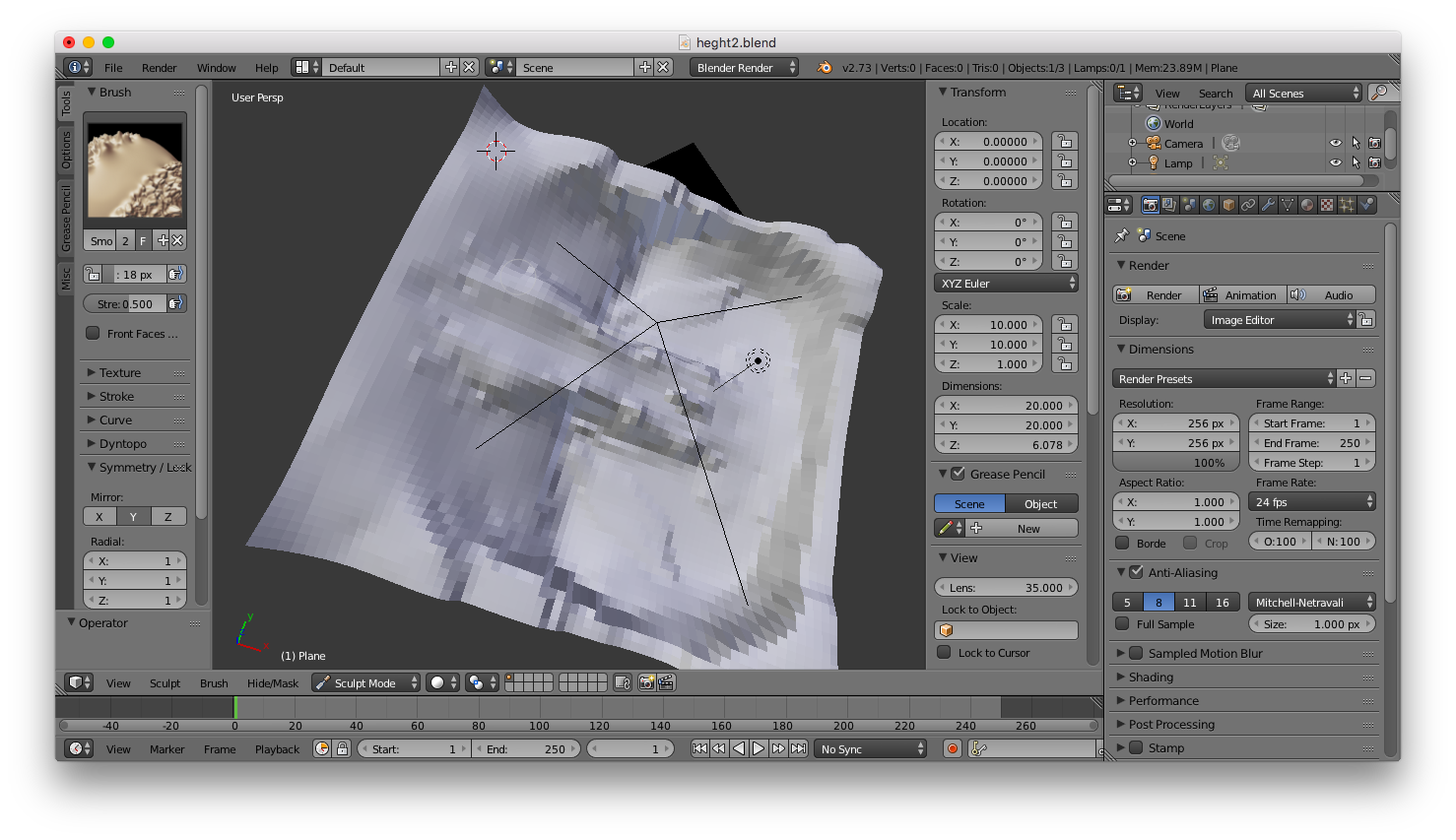Jump to the last frame in timeline
The image size is (1456, 840).
coord(799,749)
